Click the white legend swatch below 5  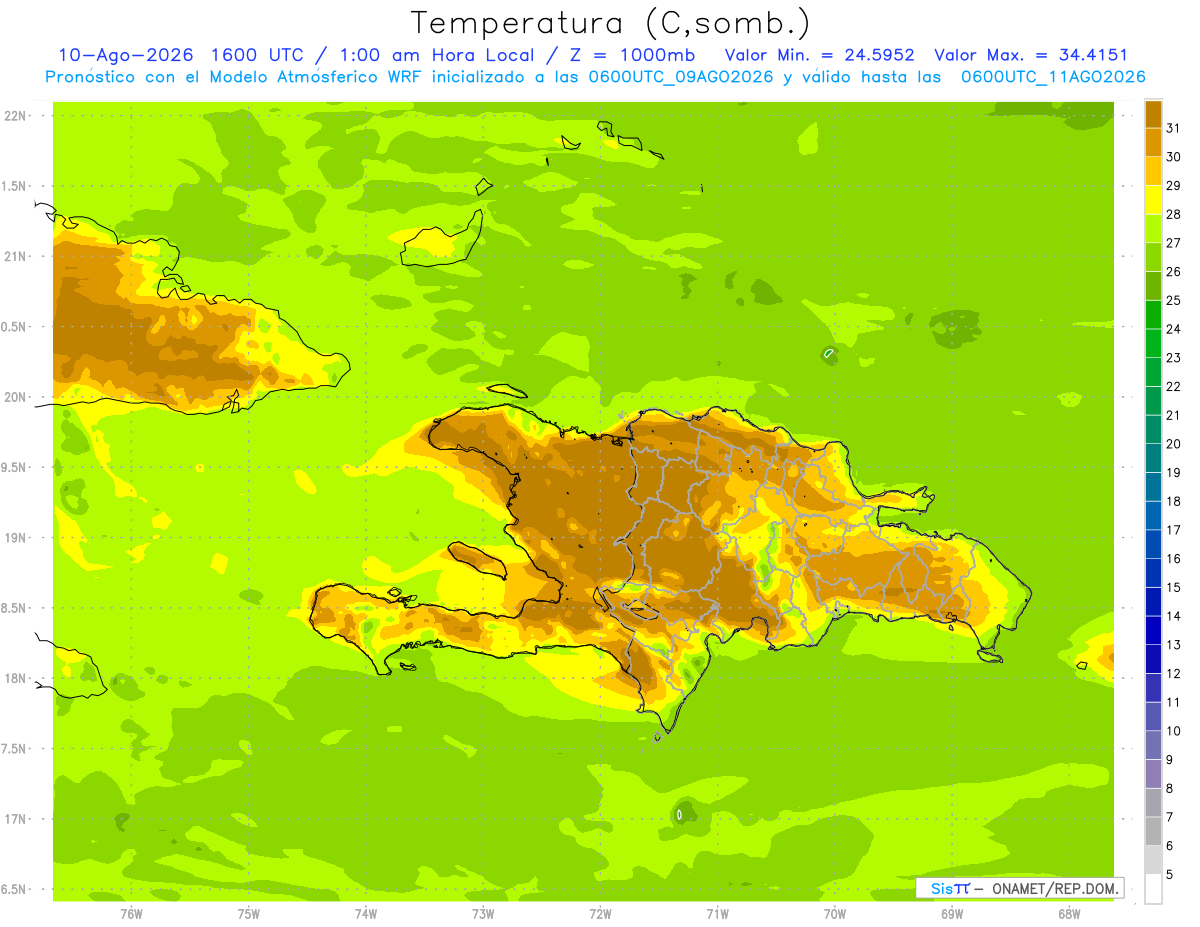click(x=1153, y=889)
